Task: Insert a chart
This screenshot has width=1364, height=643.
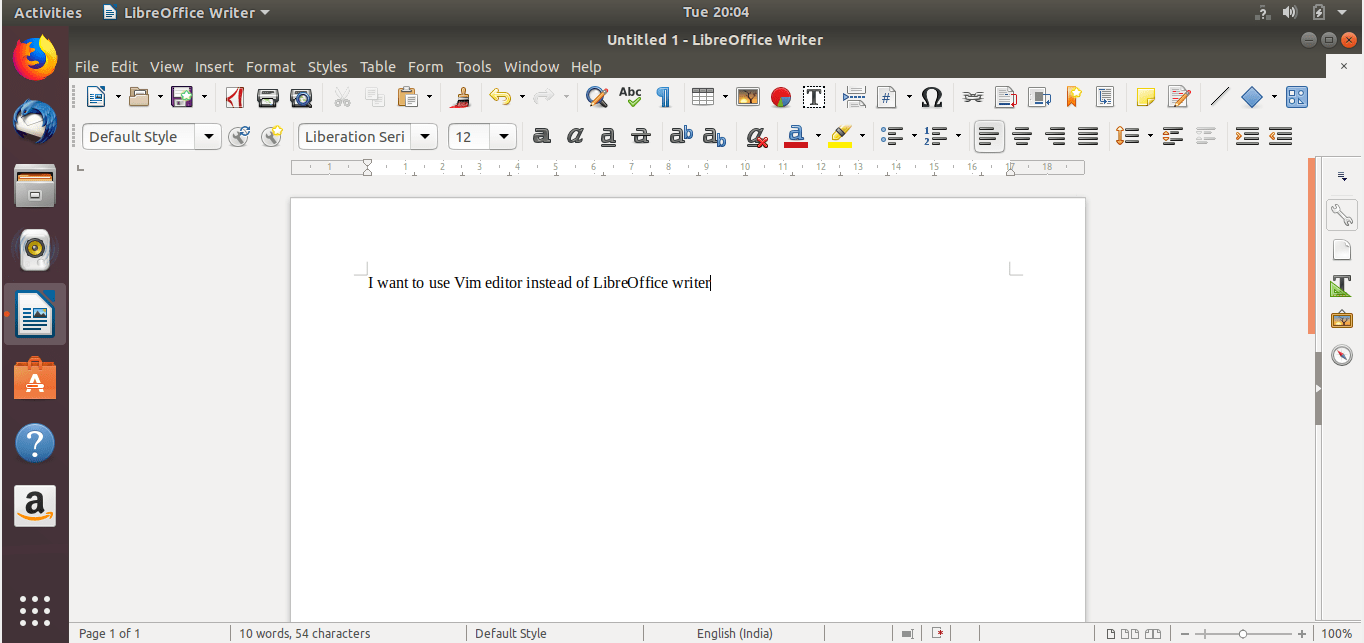Action: [781, 97]
